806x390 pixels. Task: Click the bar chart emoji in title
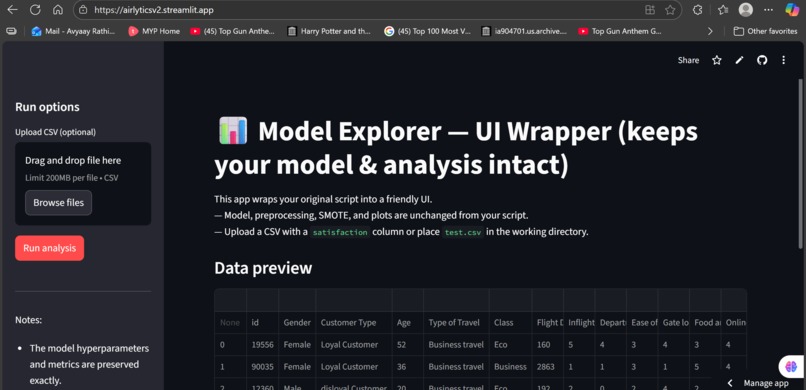(233, 131)
